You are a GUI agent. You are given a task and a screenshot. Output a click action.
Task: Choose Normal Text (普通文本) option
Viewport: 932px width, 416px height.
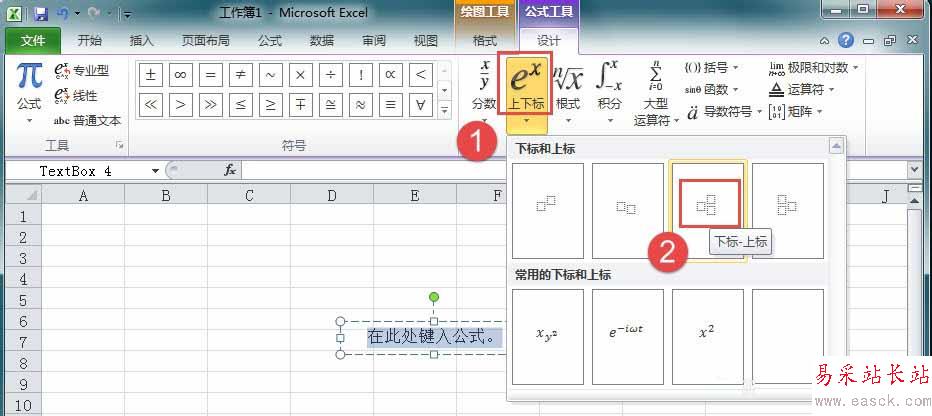(x=87, y=121)
